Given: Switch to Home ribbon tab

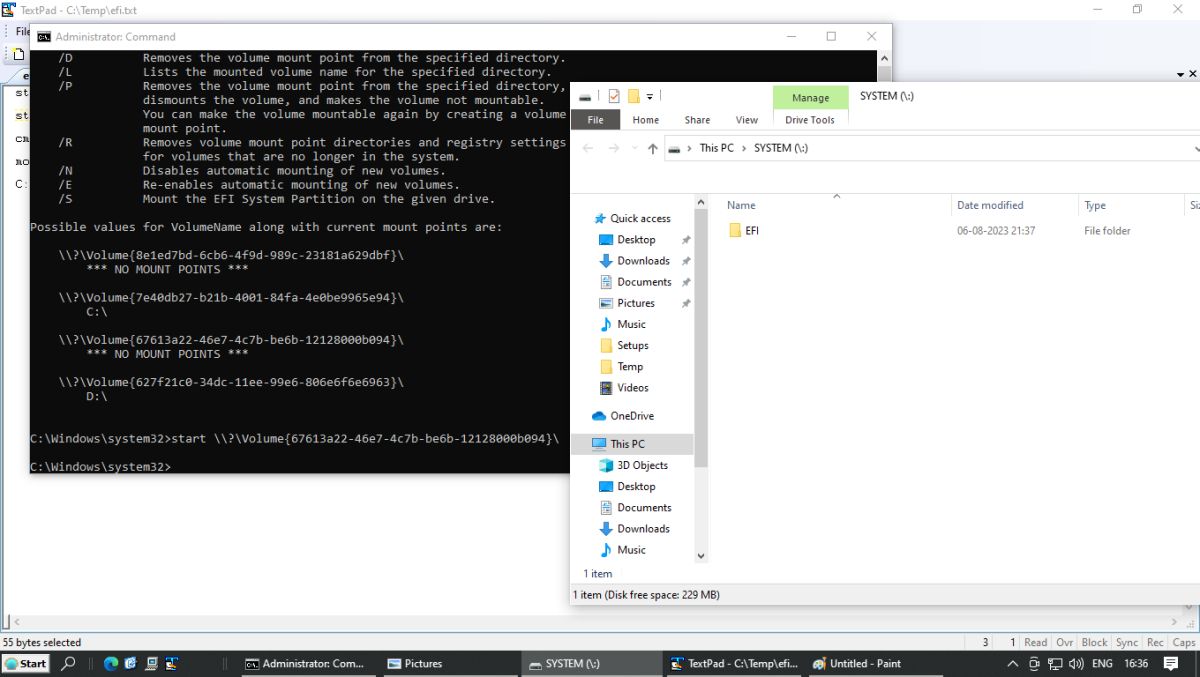Looking at the screenshot, I should click(x=646, y=120).
